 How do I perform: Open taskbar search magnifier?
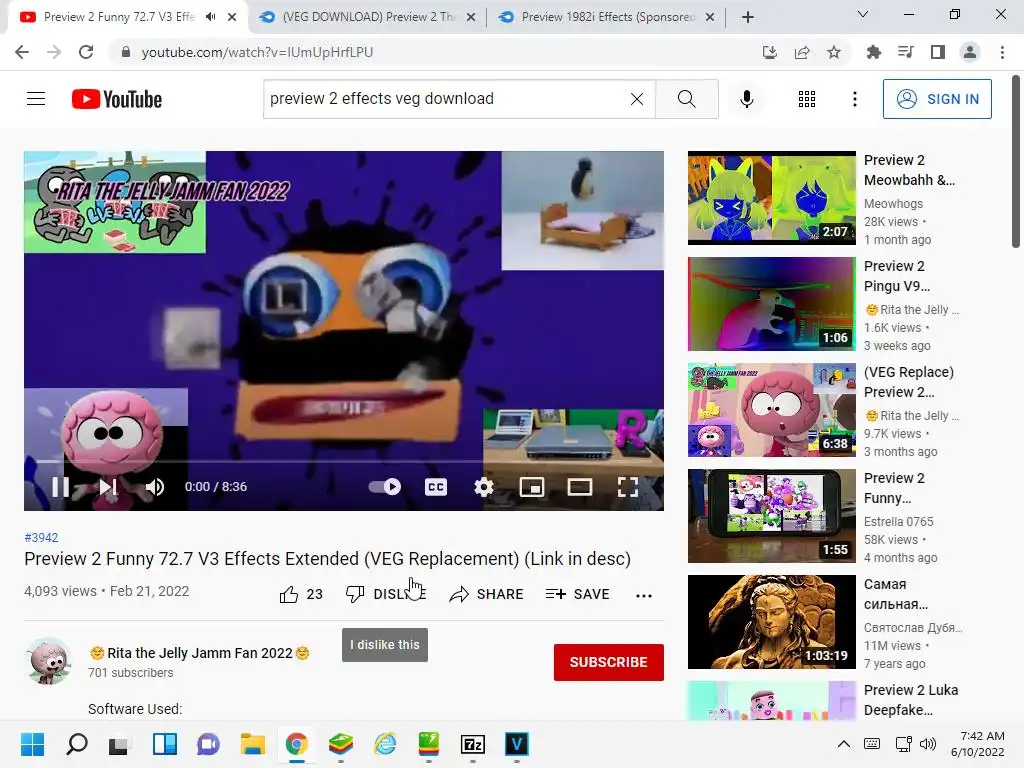[x=76, y=744]
